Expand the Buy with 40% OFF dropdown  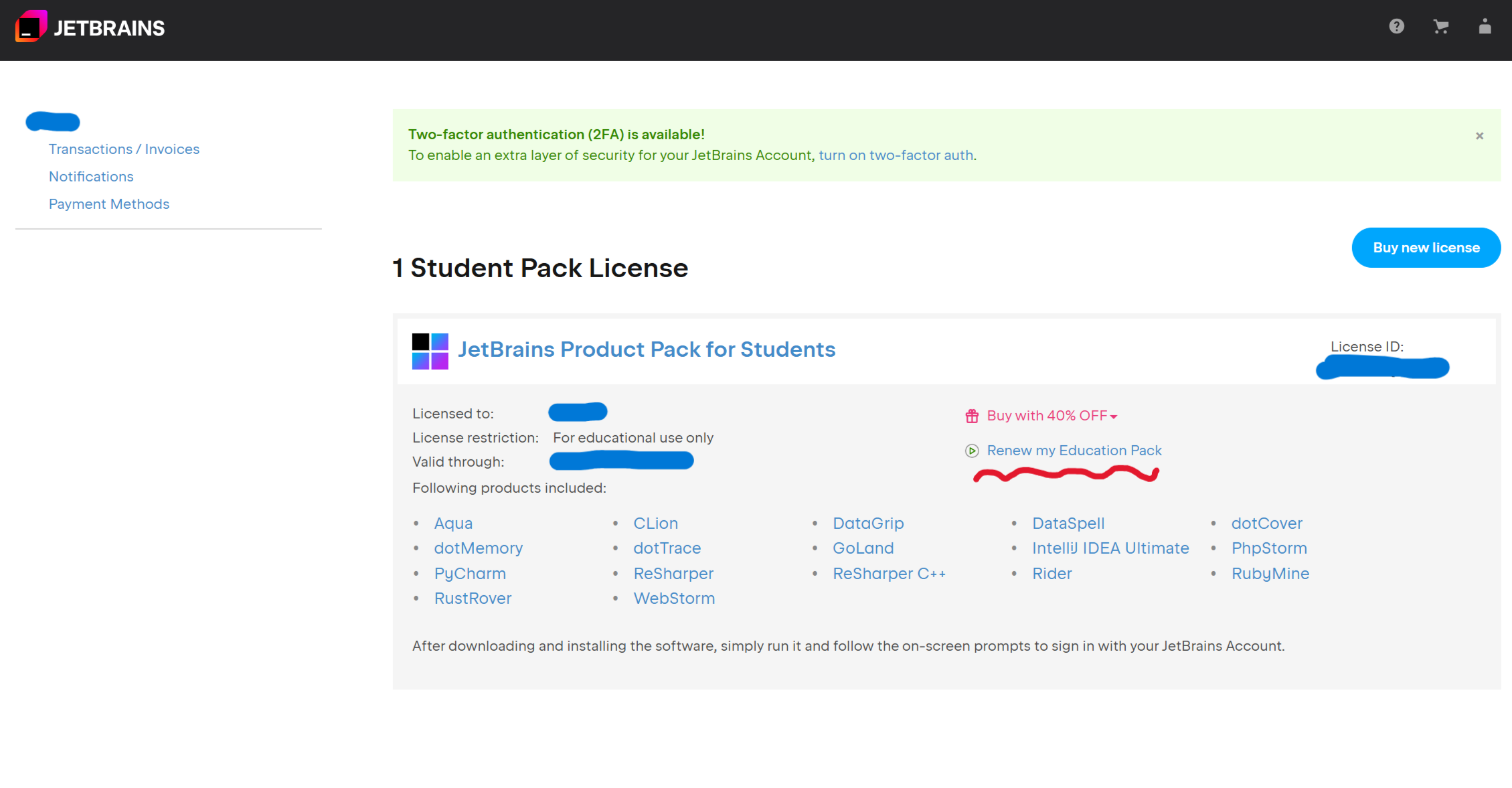coord(1052,416)
